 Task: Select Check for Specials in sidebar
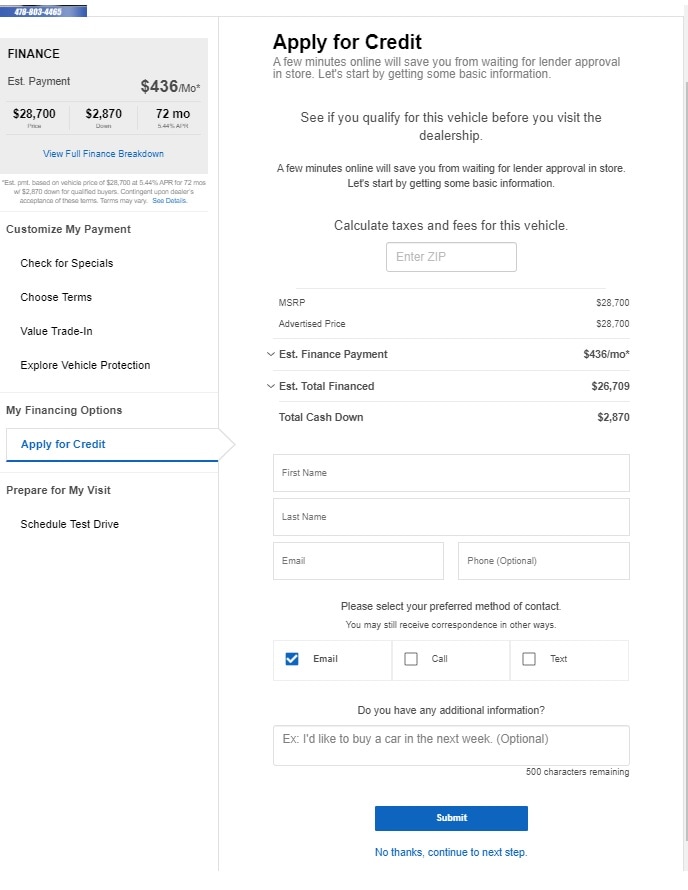coord(67,263)
